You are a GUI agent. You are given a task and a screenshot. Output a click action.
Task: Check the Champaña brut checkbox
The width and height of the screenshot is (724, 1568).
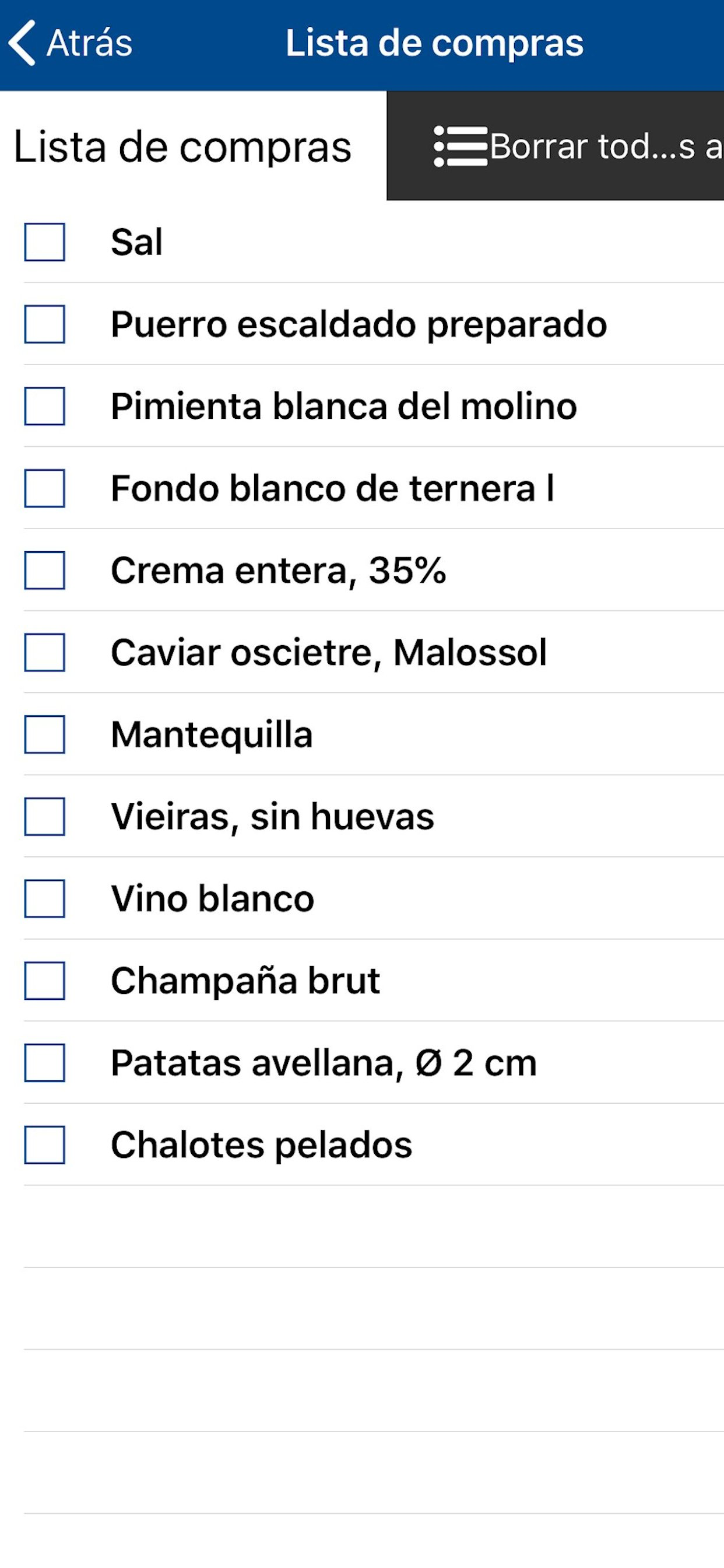pos(44,981)
